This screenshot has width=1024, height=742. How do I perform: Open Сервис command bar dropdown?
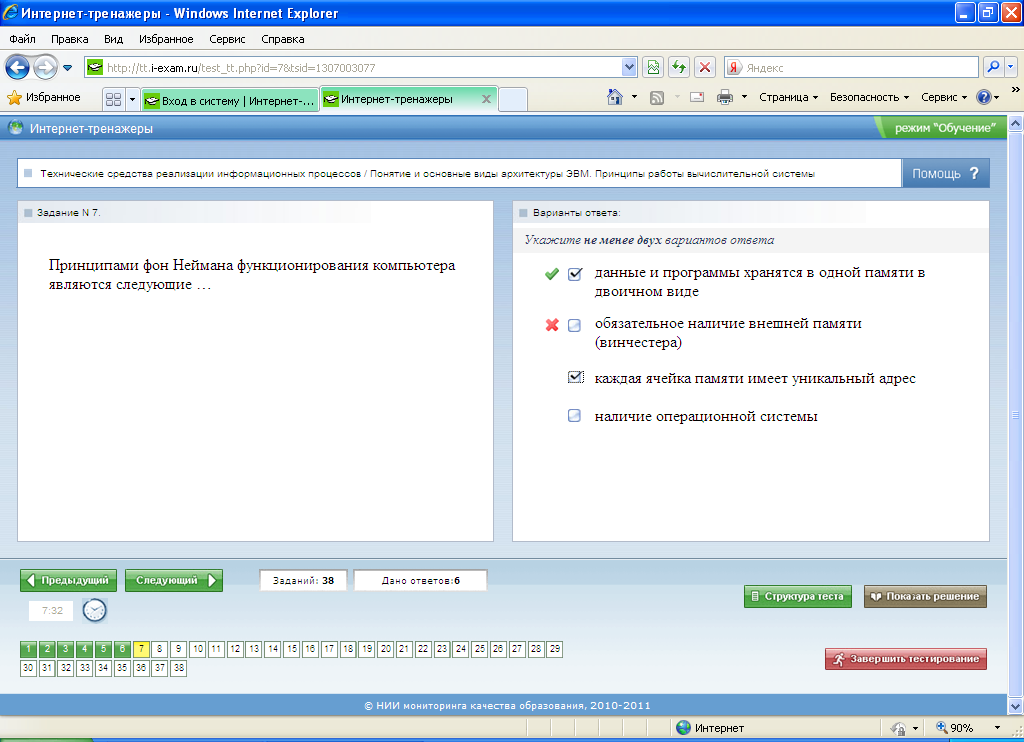(x=944, y=97)
